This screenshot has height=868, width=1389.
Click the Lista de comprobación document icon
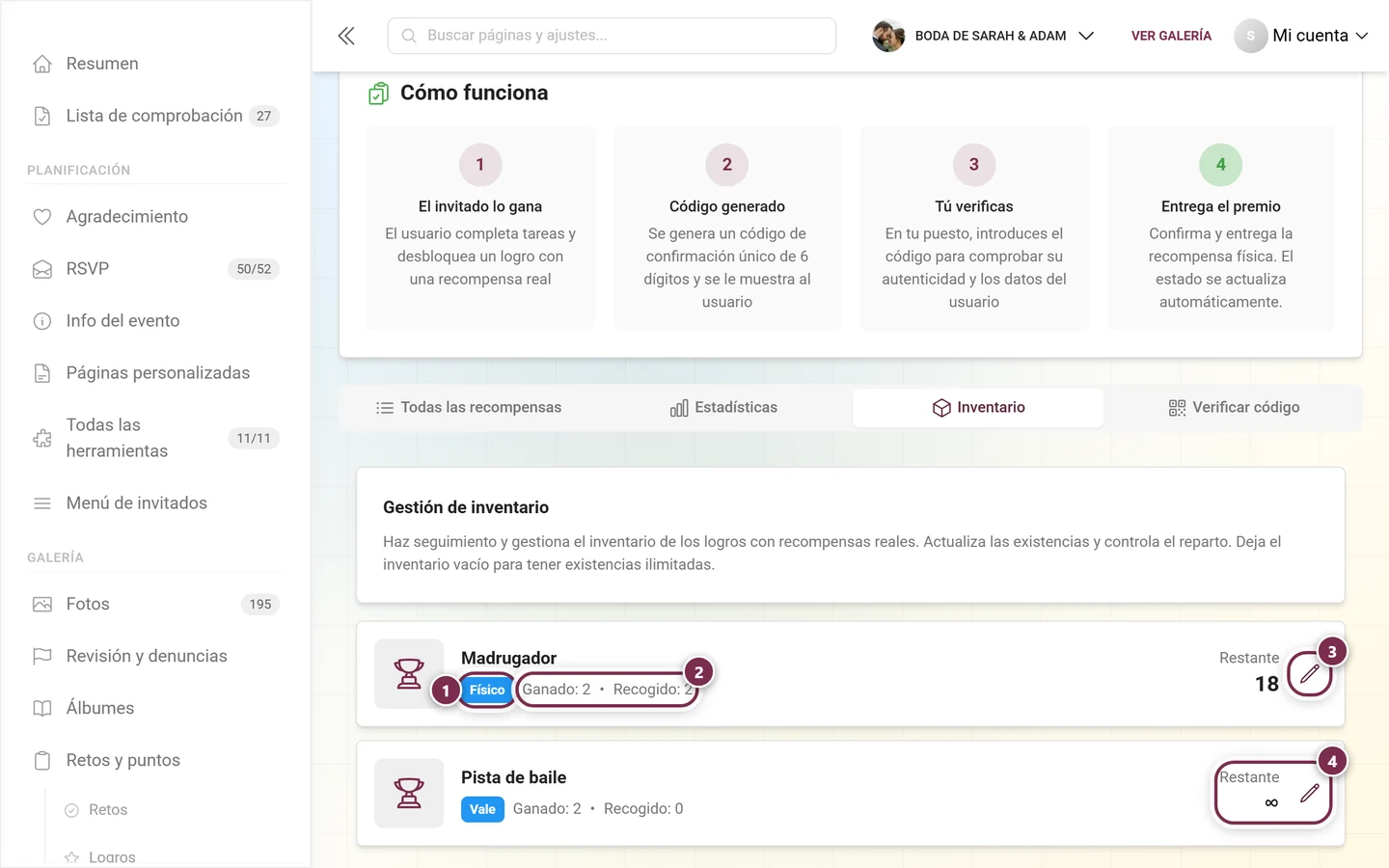[x=42, y=116]
